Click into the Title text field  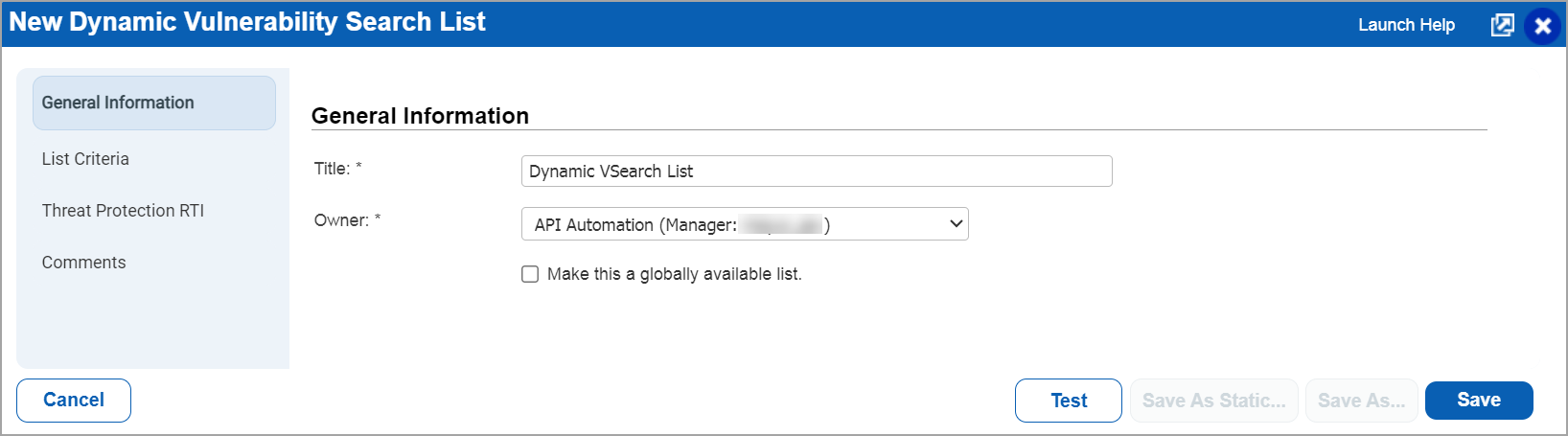[816, 172]
